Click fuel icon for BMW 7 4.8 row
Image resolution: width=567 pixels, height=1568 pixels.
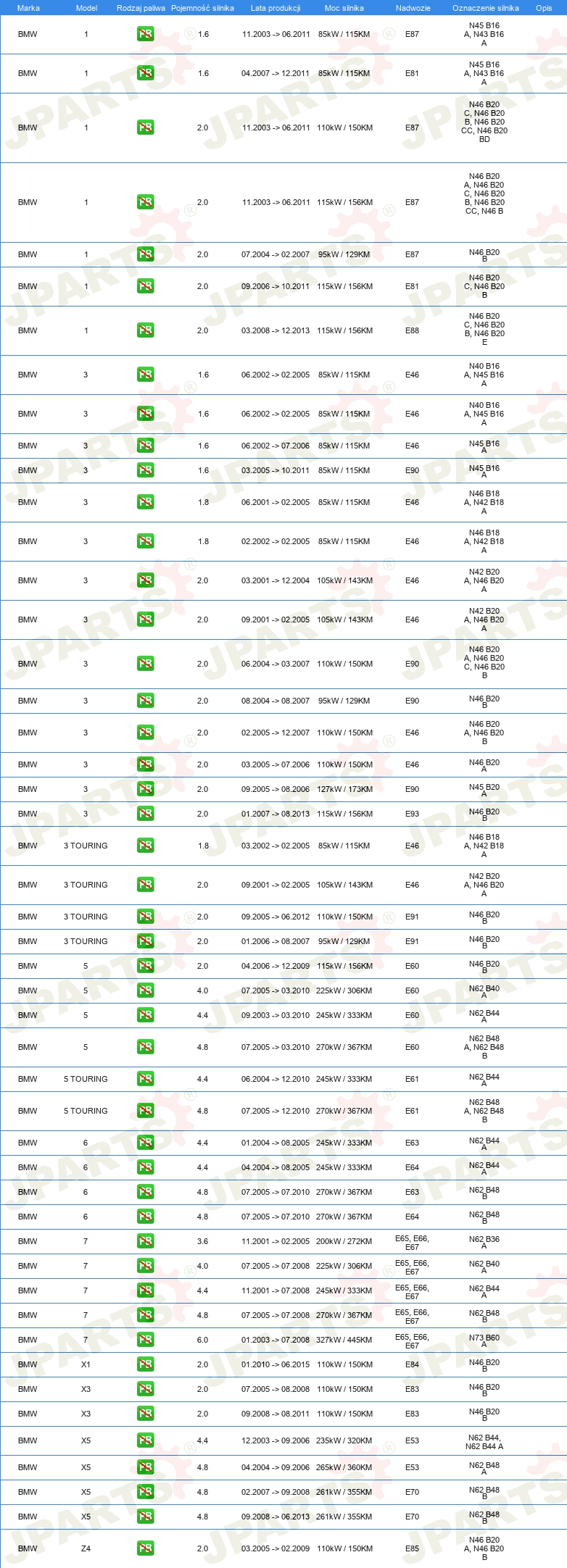pos(145,1315)
